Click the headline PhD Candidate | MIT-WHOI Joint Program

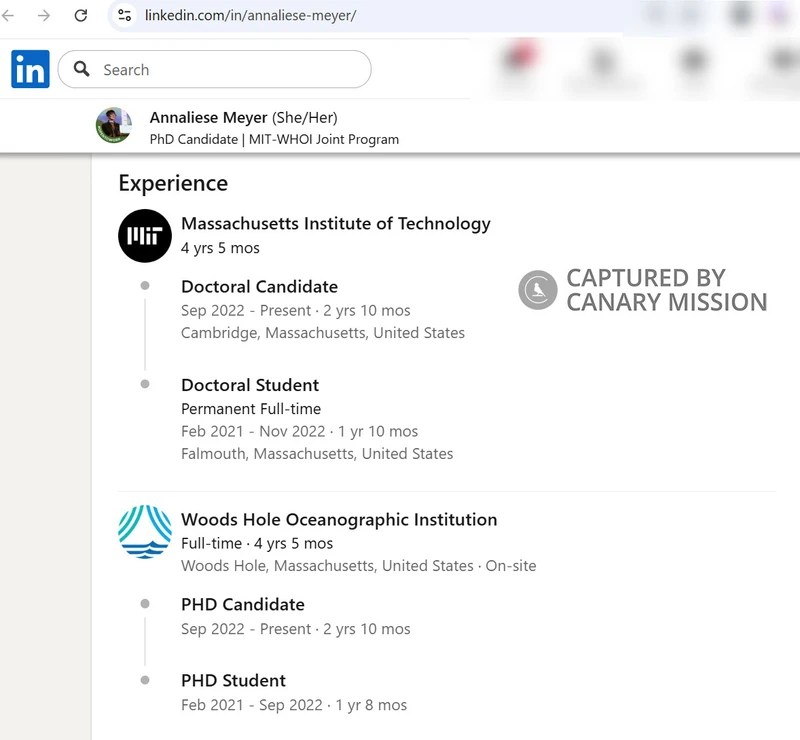point(274,139)
